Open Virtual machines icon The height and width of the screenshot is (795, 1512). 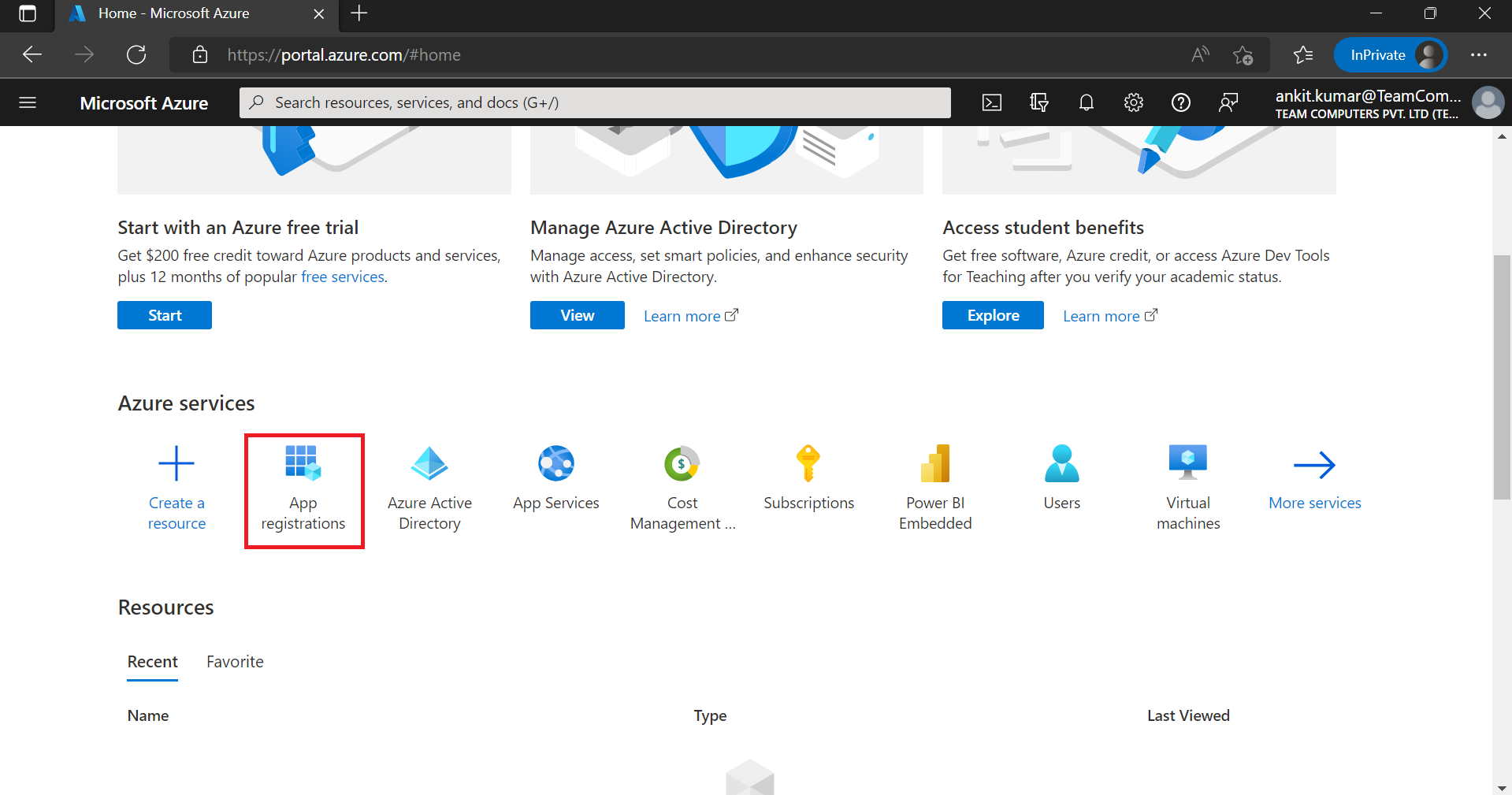[x=1188, y=463]
